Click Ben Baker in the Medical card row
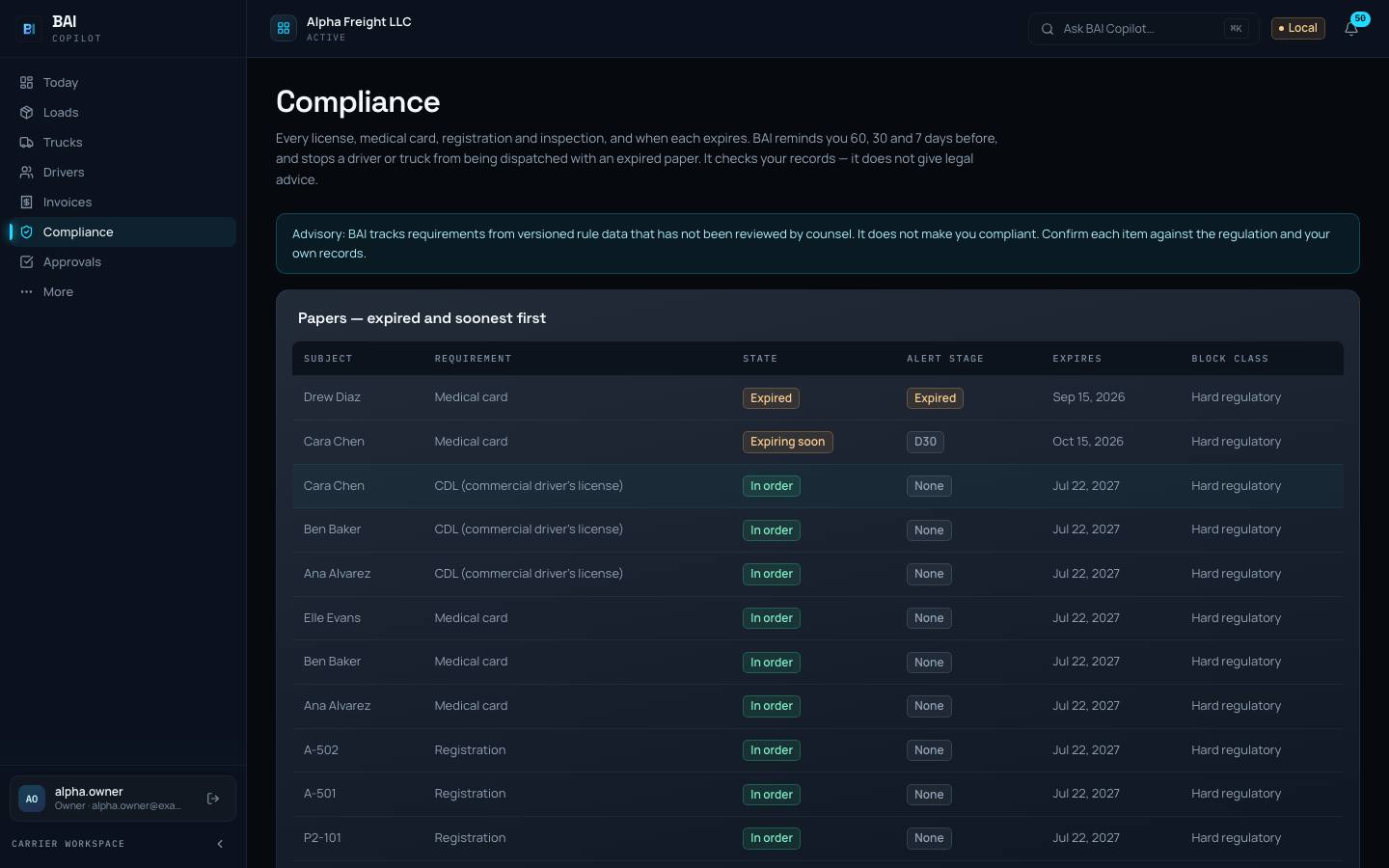This screenshot has height=868, width=1389. [332, 662]
